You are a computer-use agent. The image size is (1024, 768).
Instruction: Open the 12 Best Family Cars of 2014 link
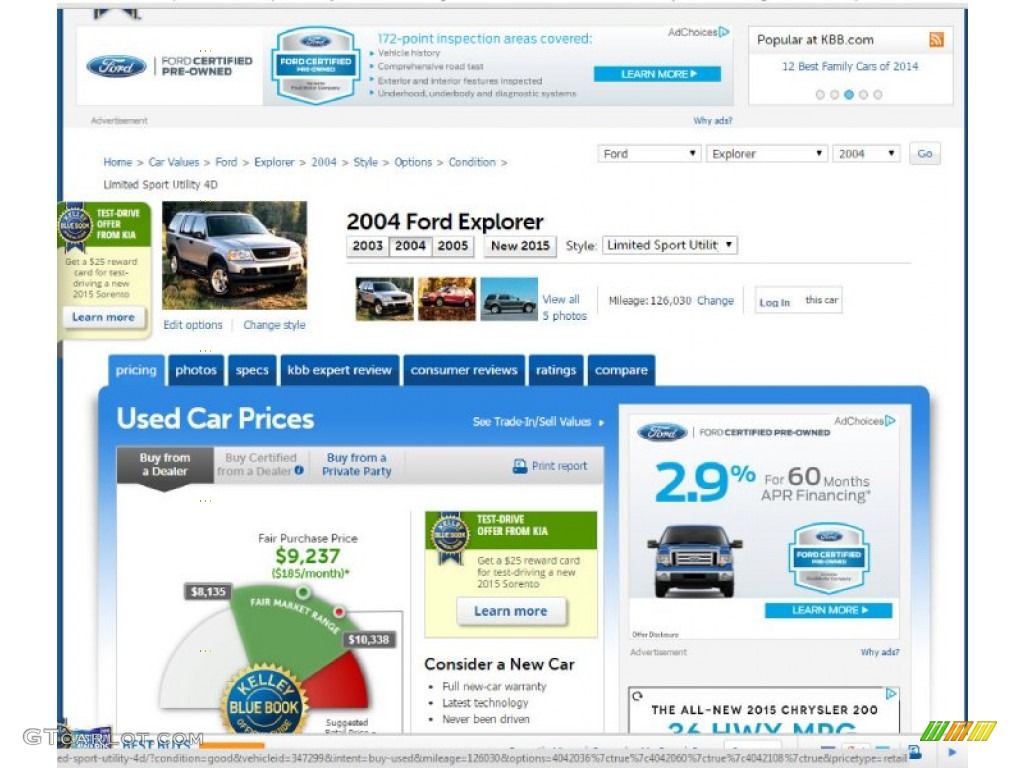pos(850,66)
